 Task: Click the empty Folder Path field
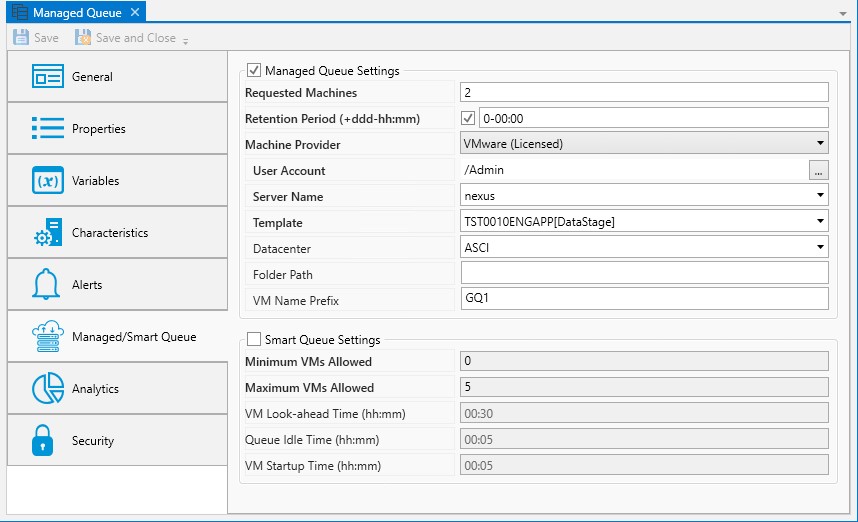(644, 272)
